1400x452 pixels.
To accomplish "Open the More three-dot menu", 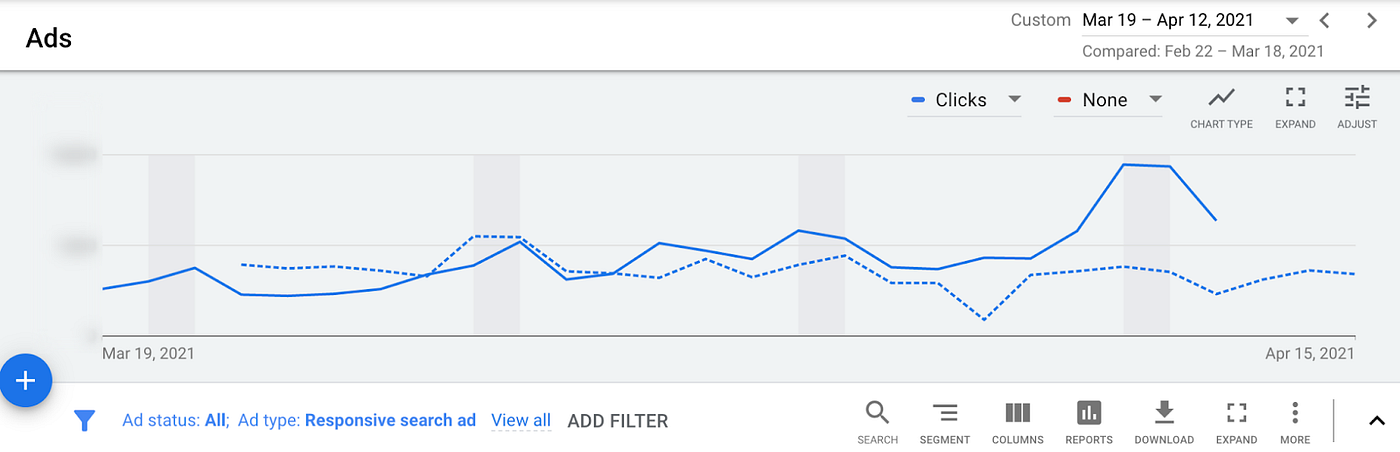I will pyautogui.click(x=1294, y=413).
